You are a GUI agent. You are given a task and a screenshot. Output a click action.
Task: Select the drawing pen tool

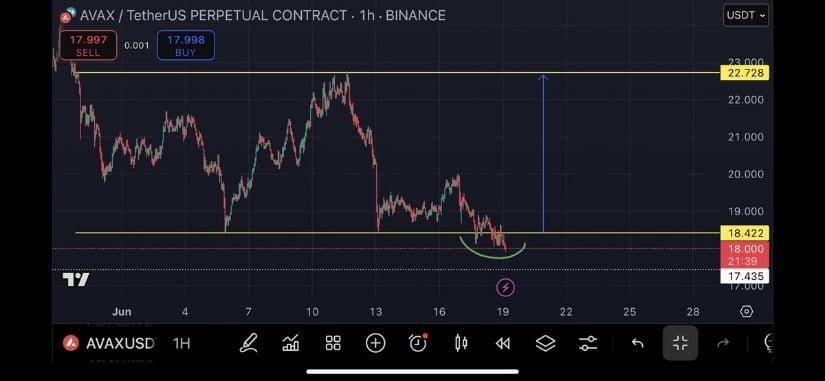click(248, 344)
